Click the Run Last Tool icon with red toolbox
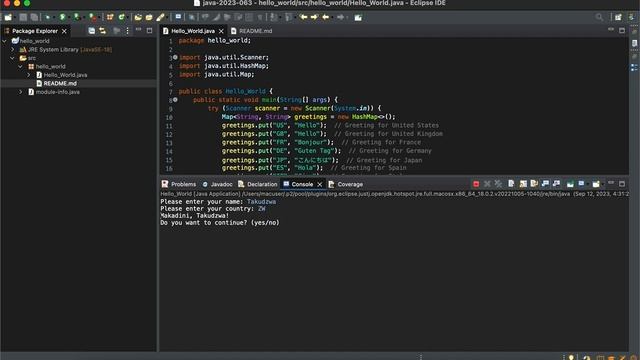The width and height of the screenshot is (640, 360). (x=93, y=17)
